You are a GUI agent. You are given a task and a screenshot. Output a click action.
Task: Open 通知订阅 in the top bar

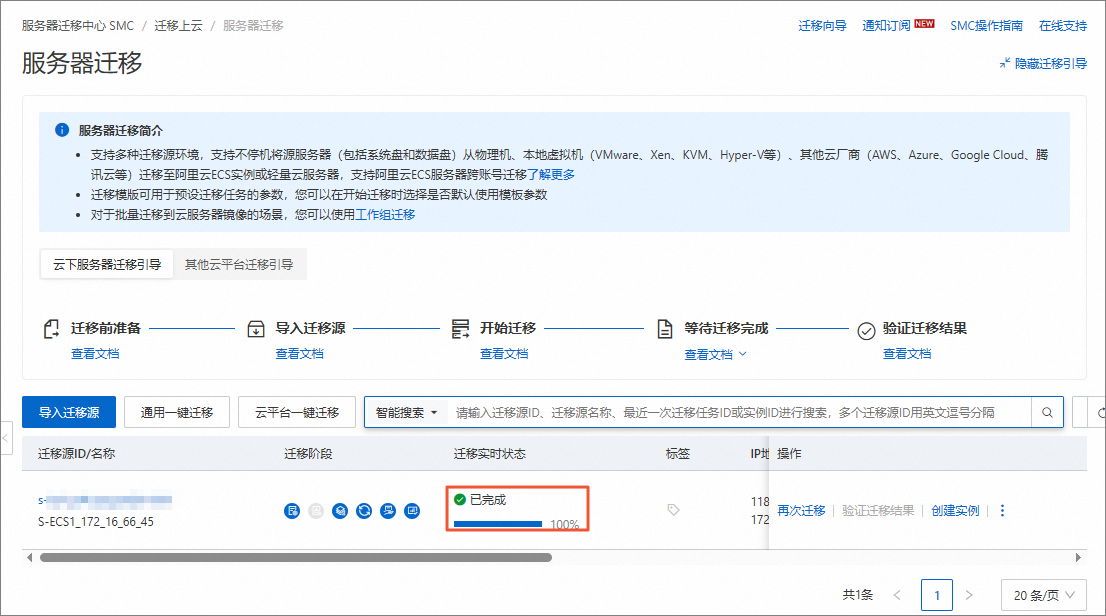(886, 26)
